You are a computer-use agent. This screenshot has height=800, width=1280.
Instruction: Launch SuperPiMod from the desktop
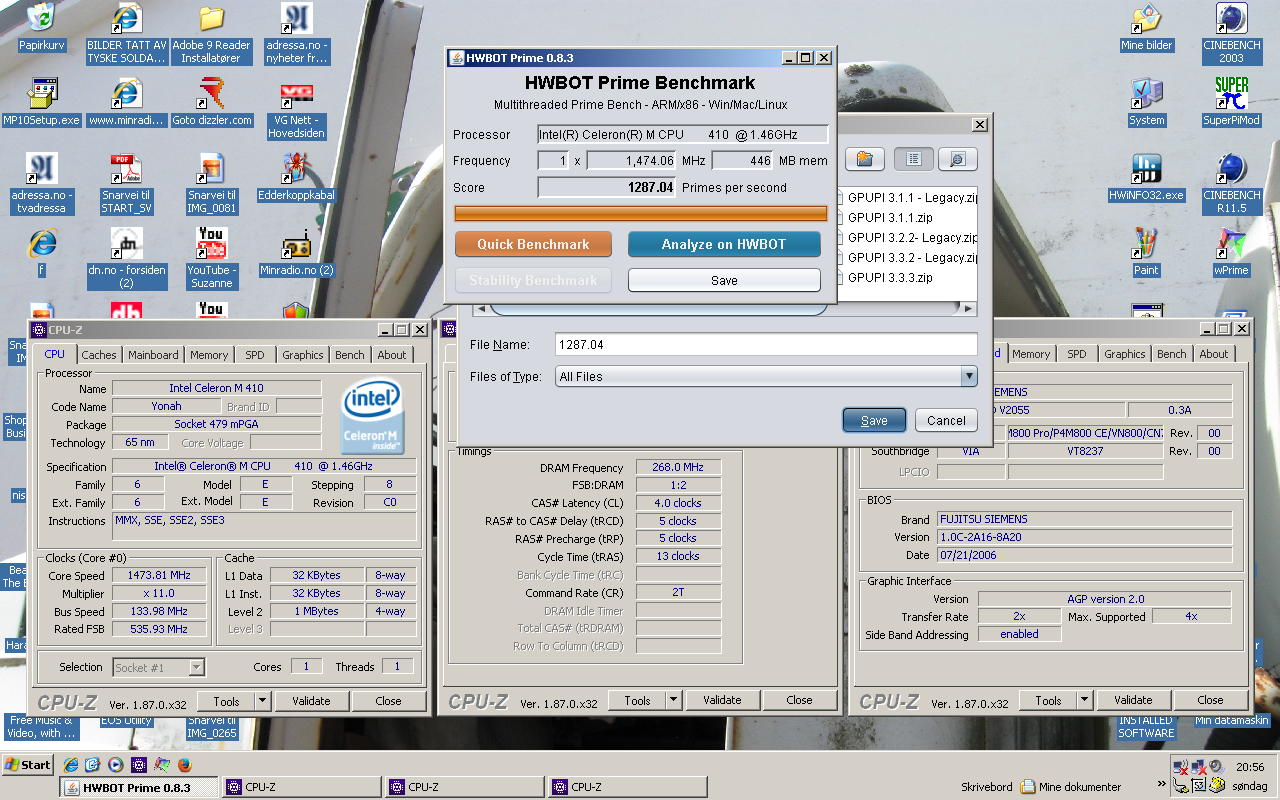pos(1231,103)
